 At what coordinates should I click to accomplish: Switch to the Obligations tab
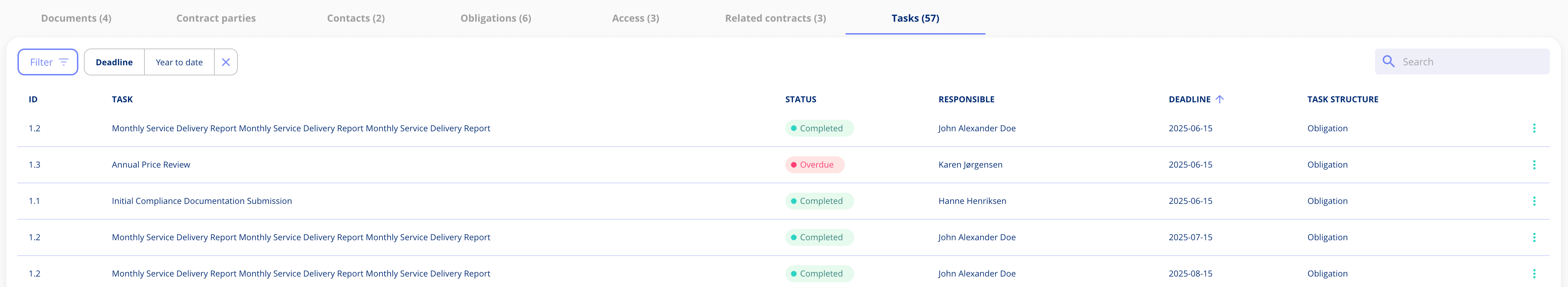pos(496,18)
